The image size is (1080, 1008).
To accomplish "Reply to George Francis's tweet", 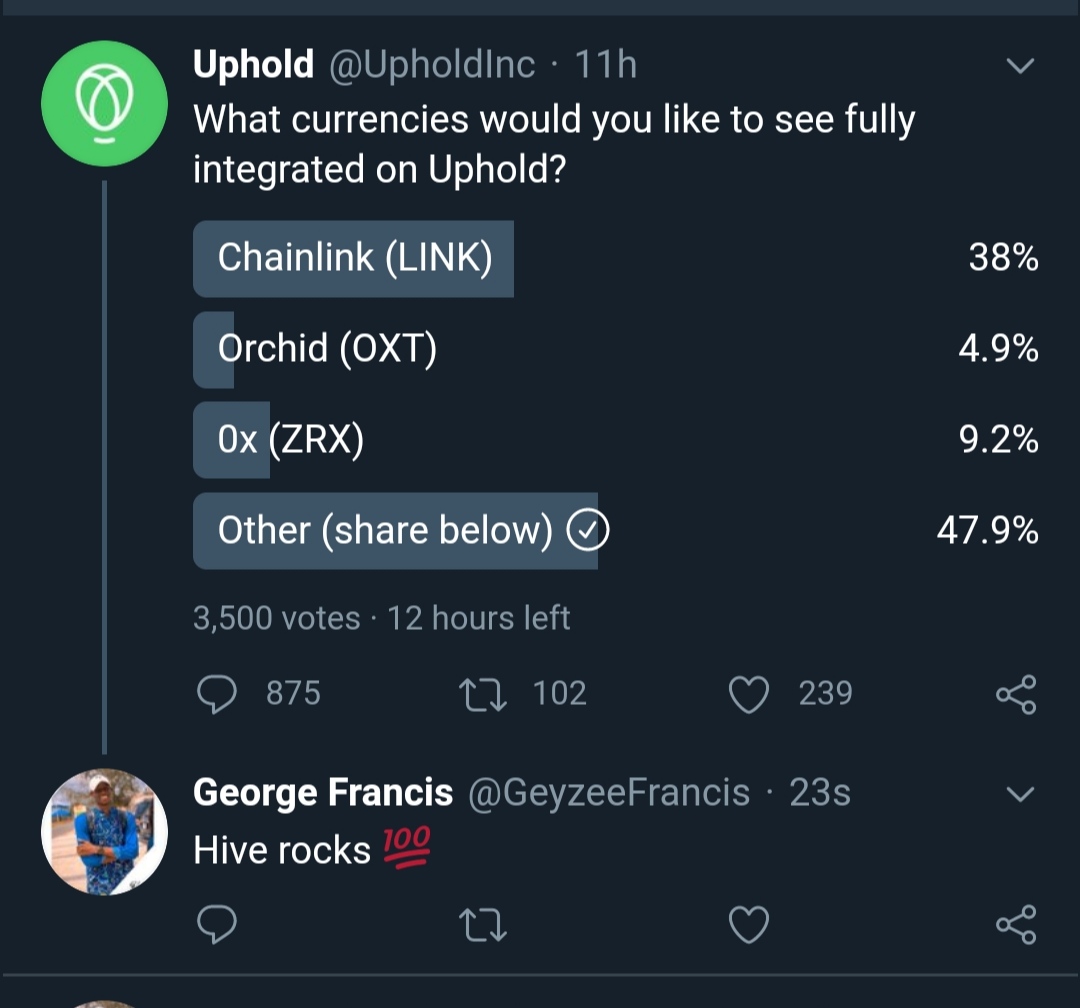I will [x=217, y=924].
